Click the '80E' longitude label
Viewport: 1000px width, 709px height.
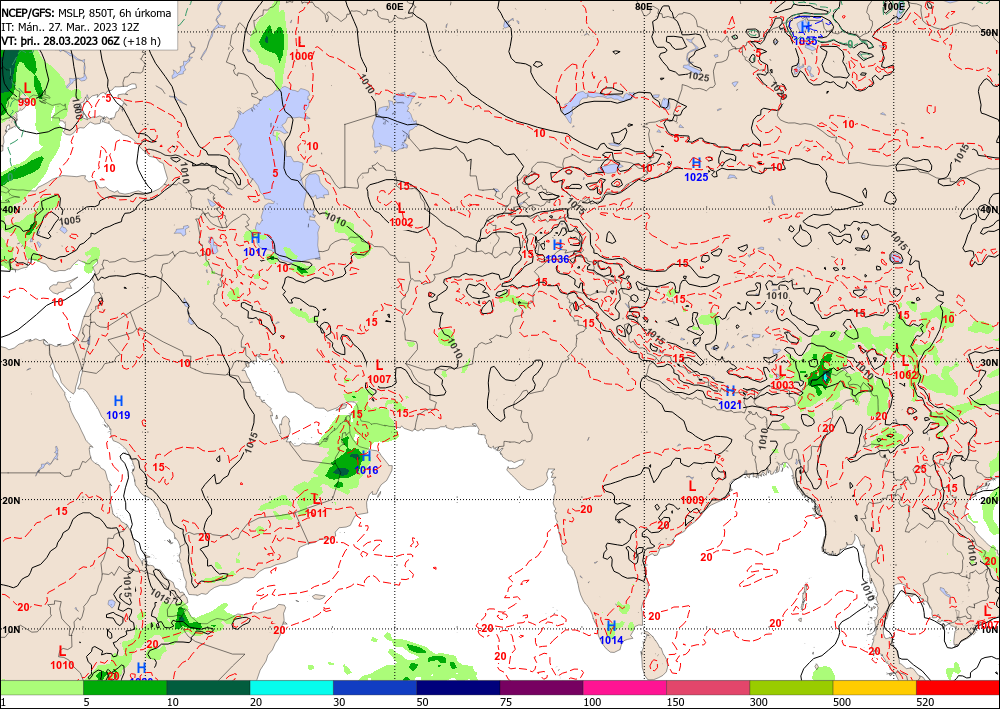pyautogui.click(x=643, y=6)
